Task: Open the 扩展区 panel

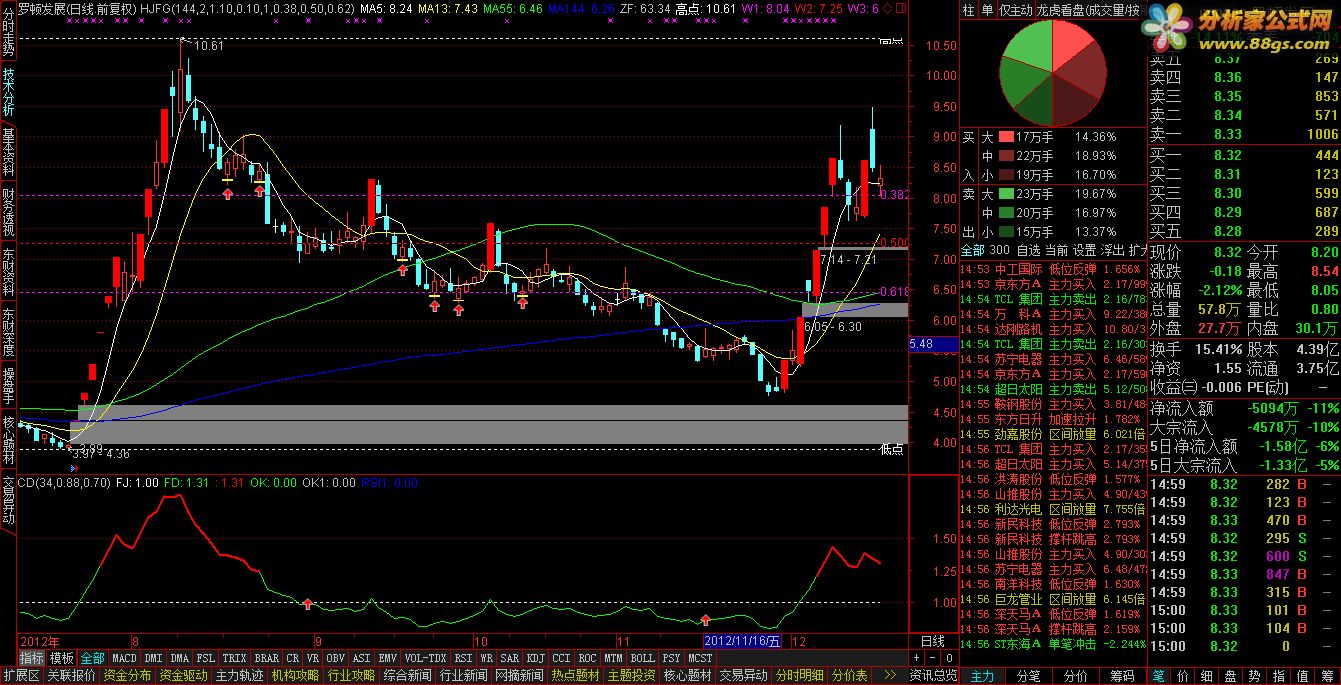Action: pyautogui.click(x=21, y=676)
